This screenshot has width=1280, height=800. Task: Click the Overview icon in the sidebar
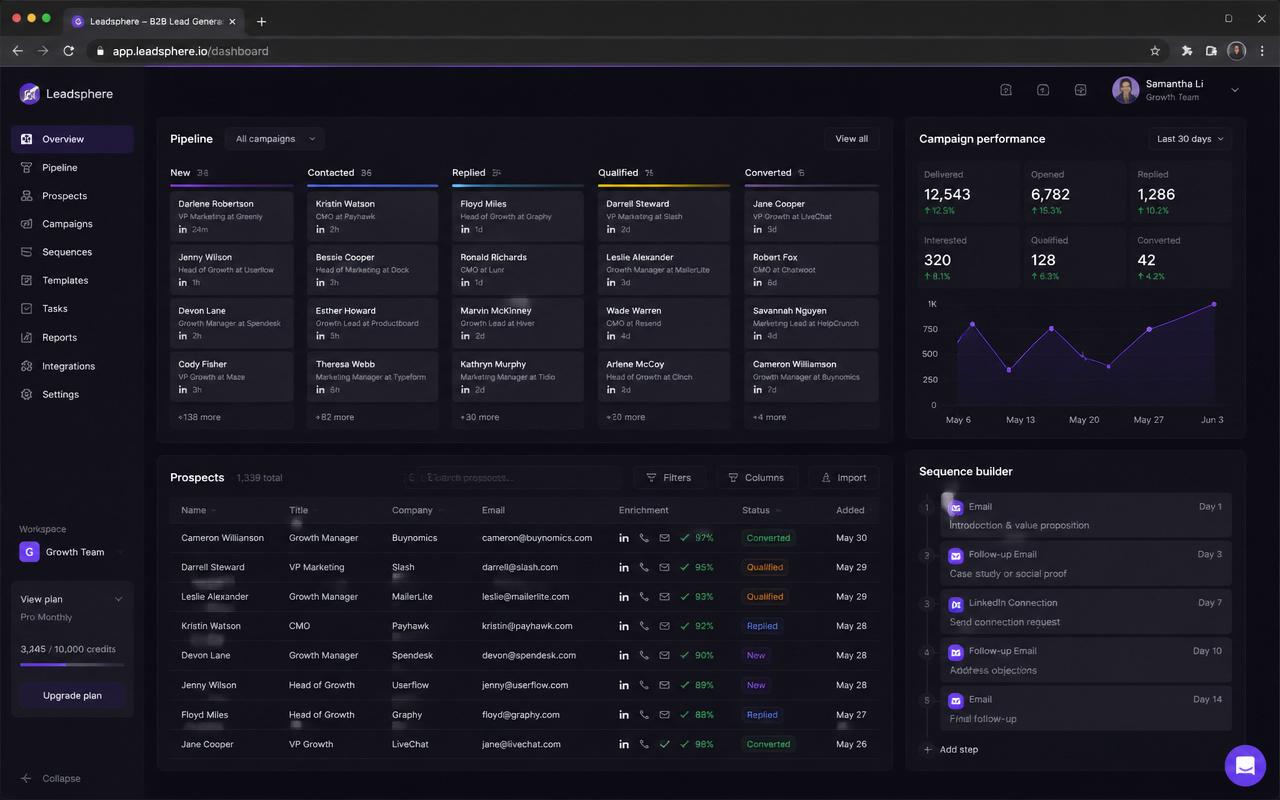[x=26, y=139]
